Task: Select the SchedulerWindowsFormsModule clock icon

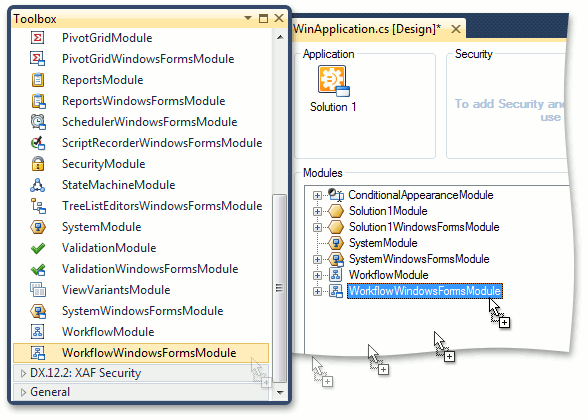Action: (x=38, y=122)
